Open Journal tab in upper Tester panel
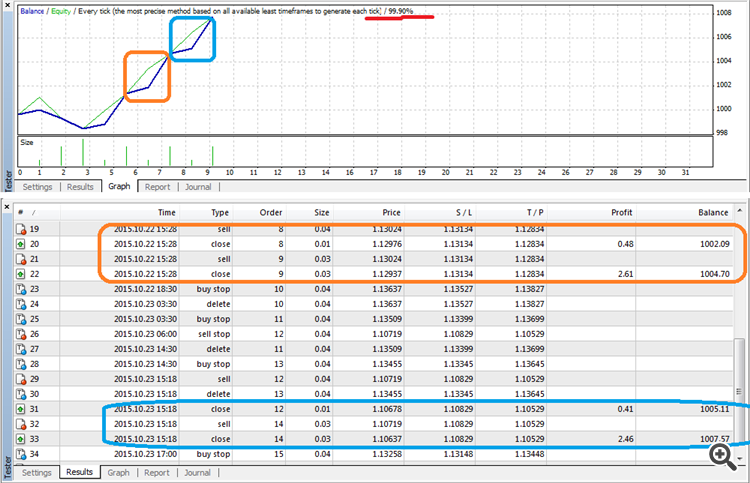Image resolution: width=750 pixels, height=483 pixels. [198, 187]
